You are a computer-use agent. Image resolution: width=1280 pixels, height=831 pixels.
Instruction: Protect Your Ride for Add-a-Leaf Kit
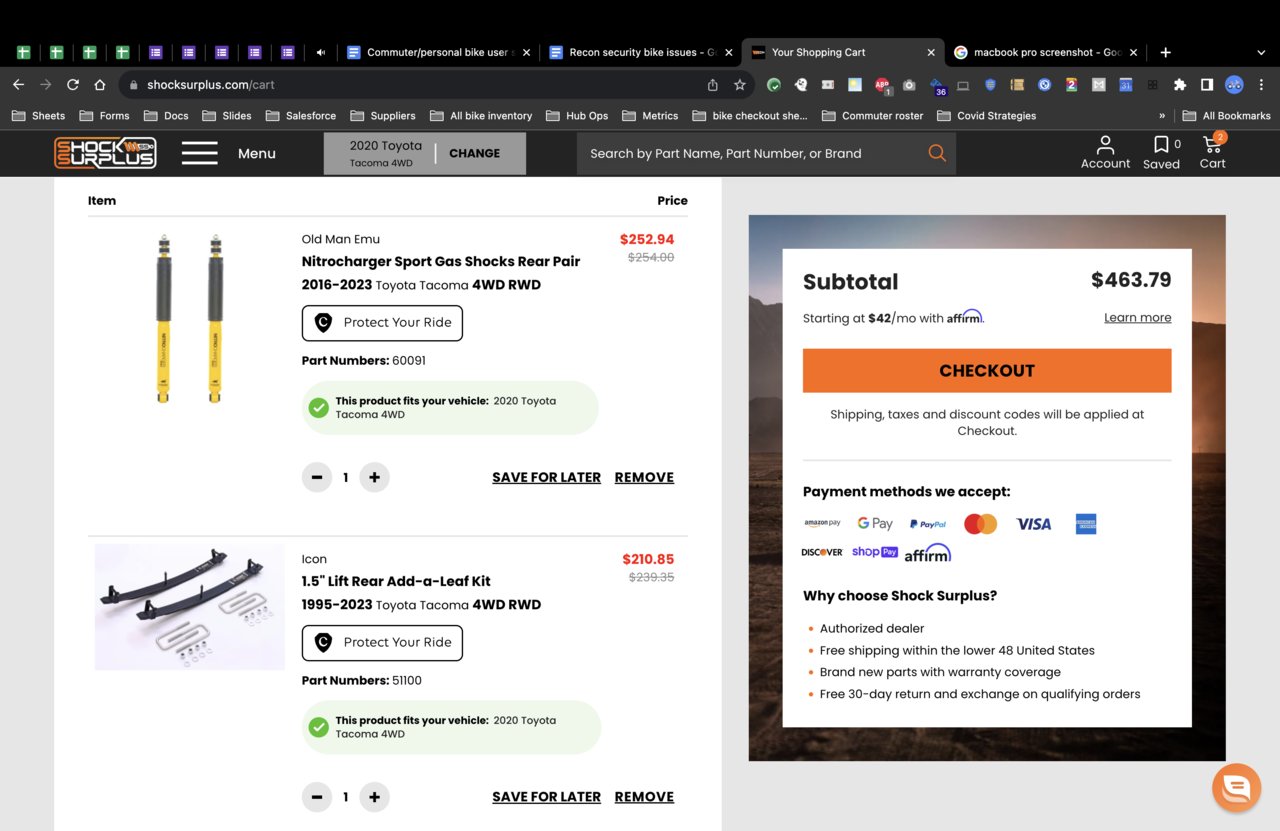point(382,642)
